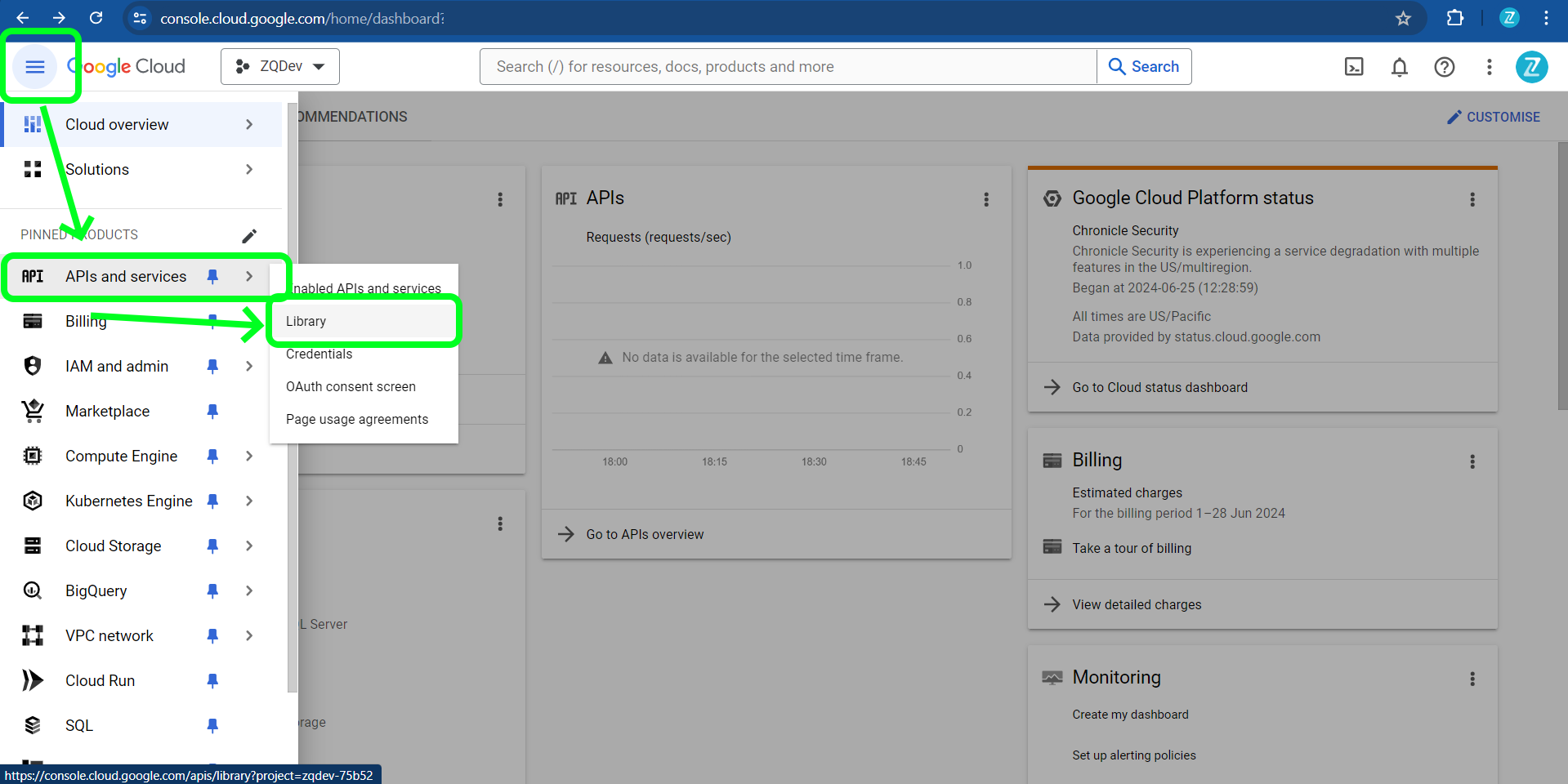The height and width of the screenshot is (784, 1568).
Task: Open Page usage agreements
Action: click(364, 419)
